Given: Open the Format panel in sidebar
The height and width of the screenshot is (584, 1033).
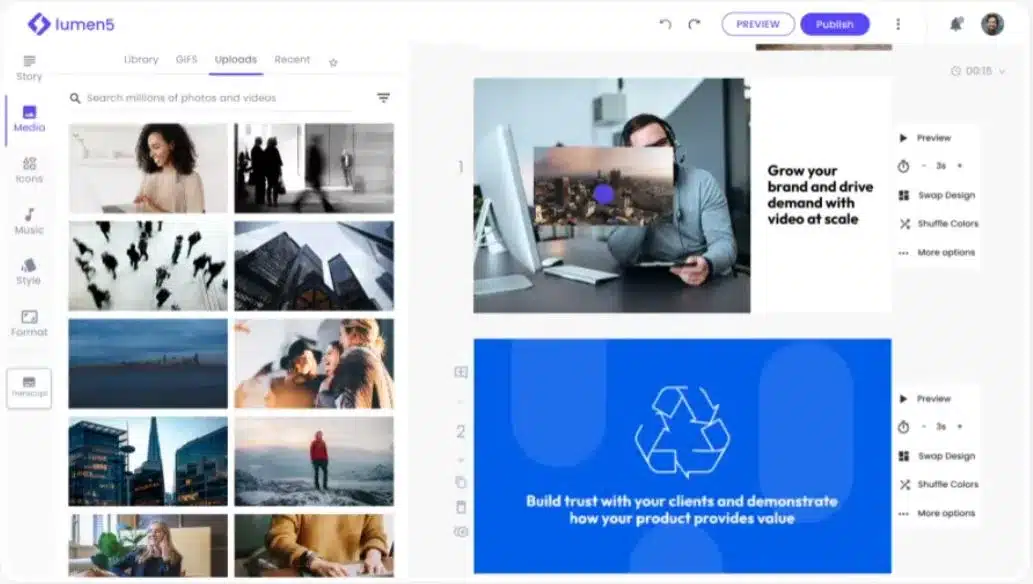Looking at the screenshot, I should pos(29,324).
